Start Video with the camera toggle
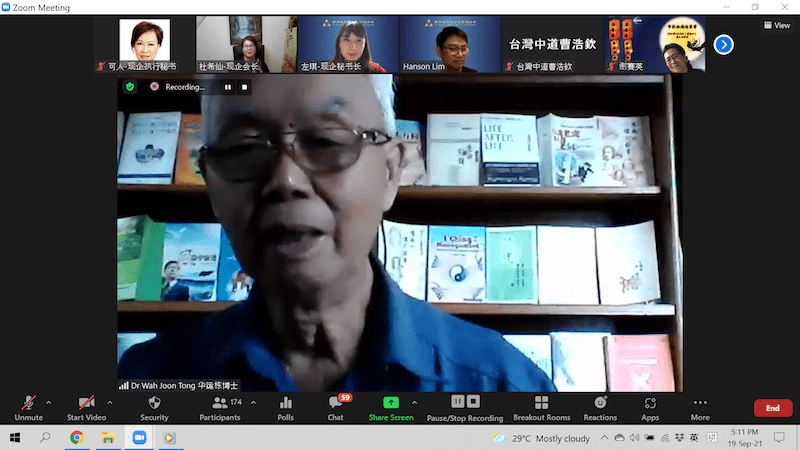 [x=88, y=407]
